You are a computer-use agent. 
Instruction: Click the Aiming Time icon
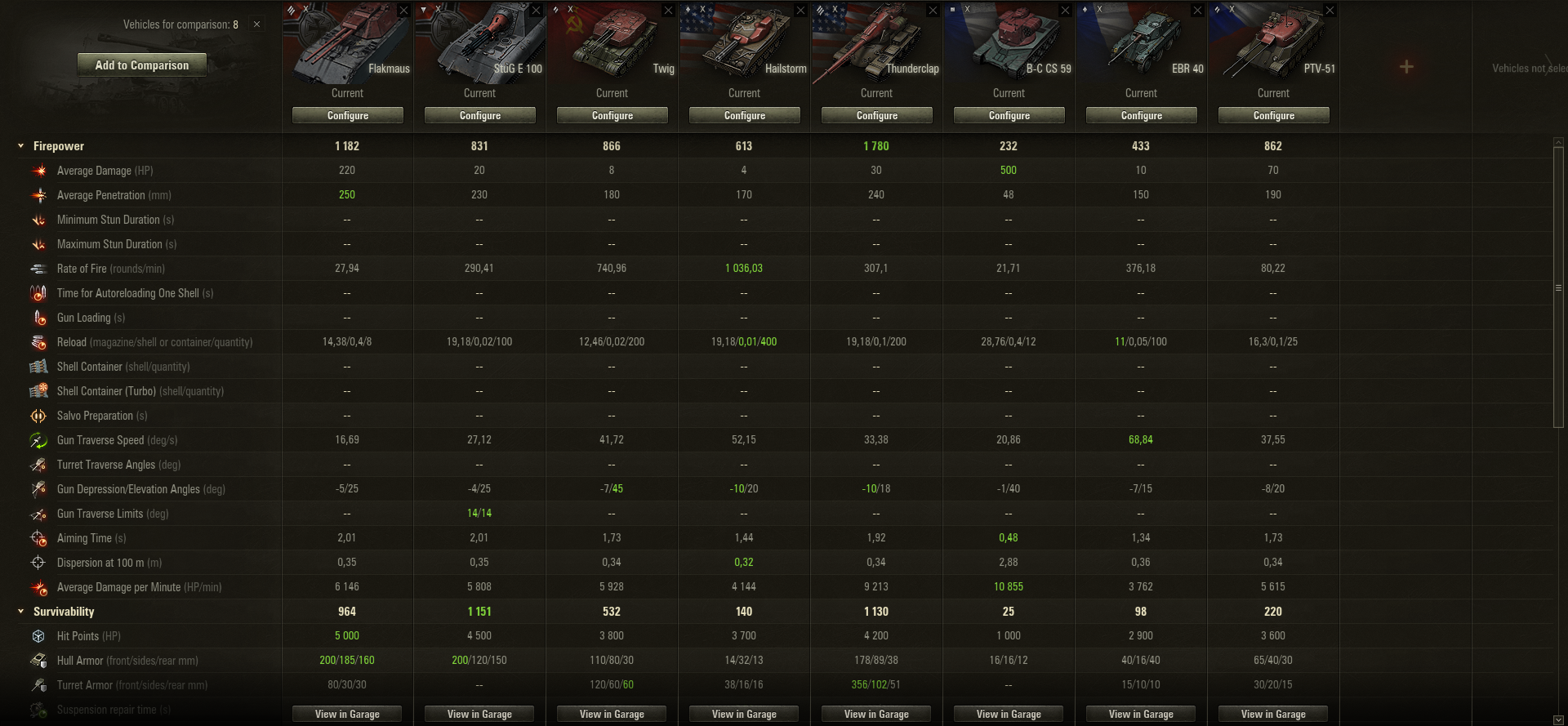point(39,538)
